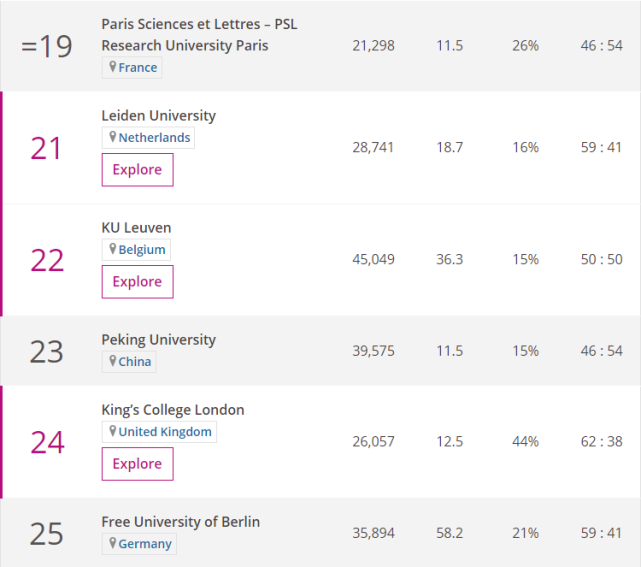
Task: Click the map pin icon beside Germany
Action: pos(113,544)
